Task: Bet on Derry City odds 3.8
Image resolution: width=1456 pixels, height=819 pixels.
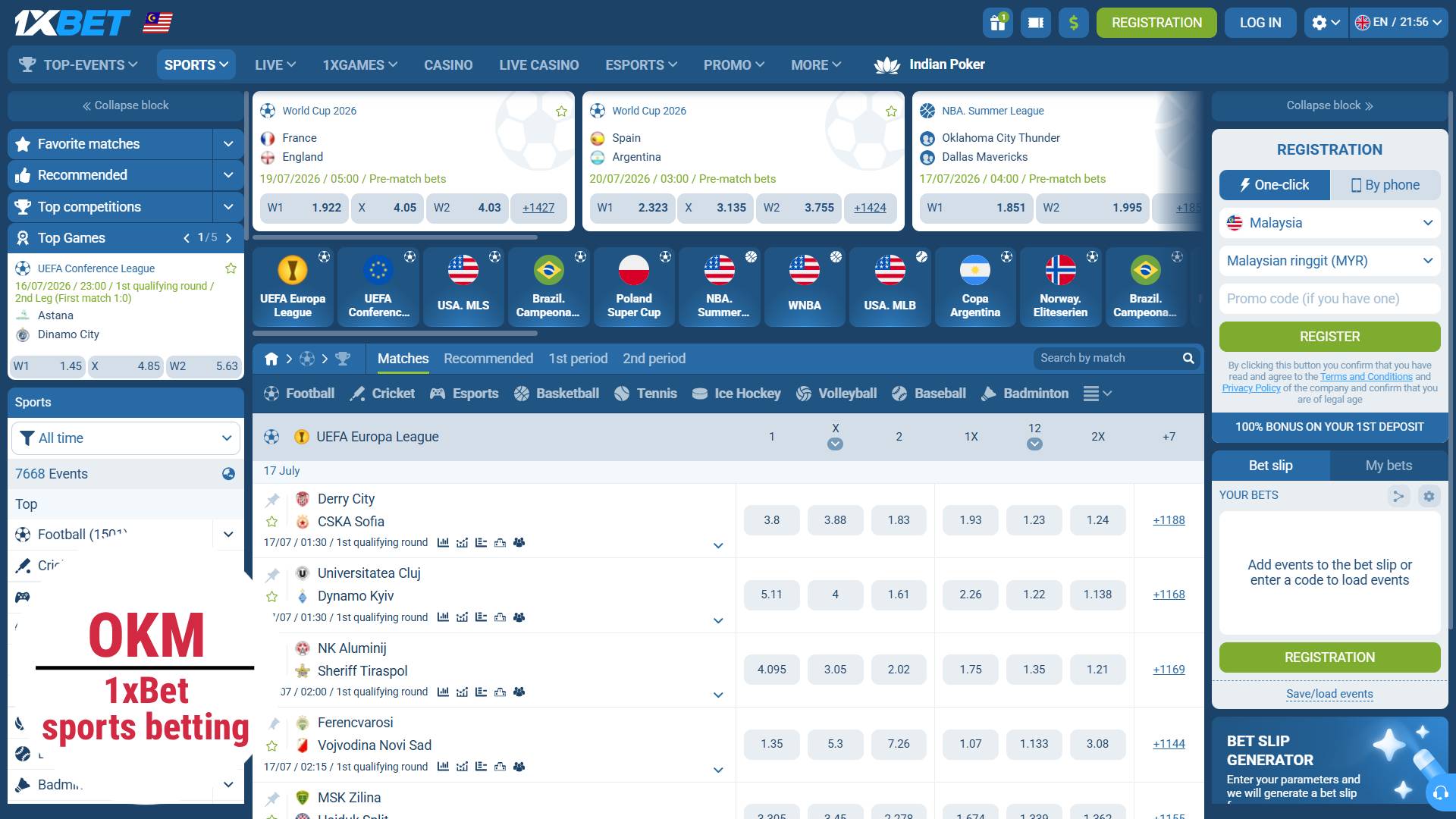Action: click(x=771, y=520)
